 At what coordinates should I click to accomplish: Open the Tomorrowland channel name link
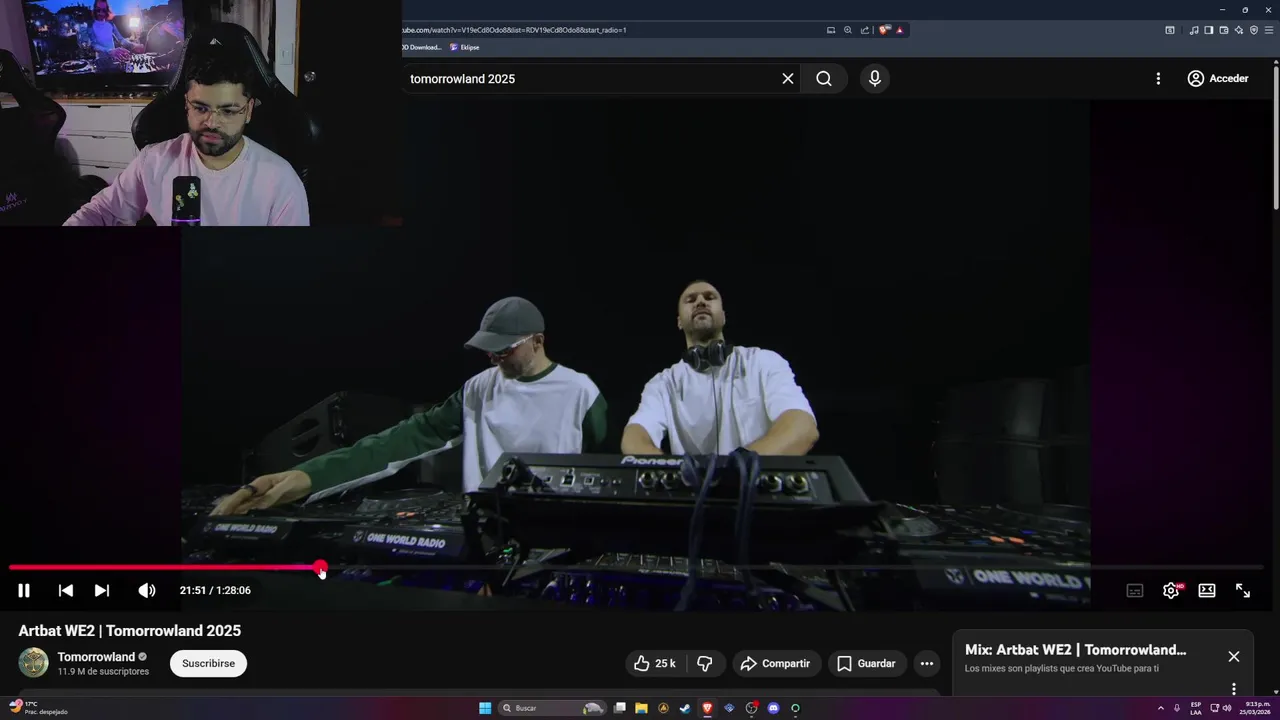96,657
